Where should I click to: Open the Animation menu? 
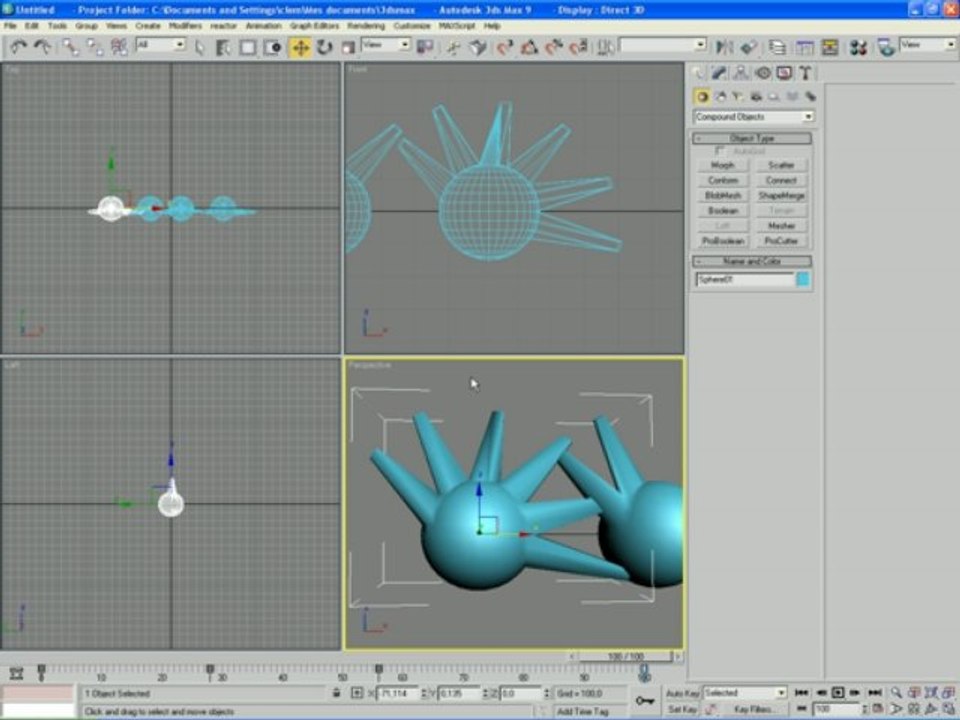[x=263, y=26]
